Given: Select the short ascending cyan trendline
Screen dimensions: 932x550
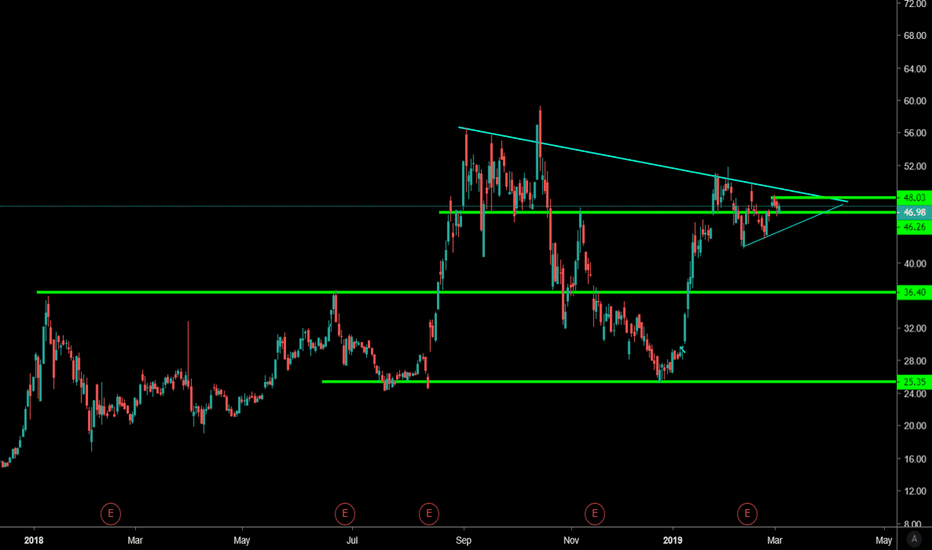Looking at the screenshot, I should [x=794, y=225].
